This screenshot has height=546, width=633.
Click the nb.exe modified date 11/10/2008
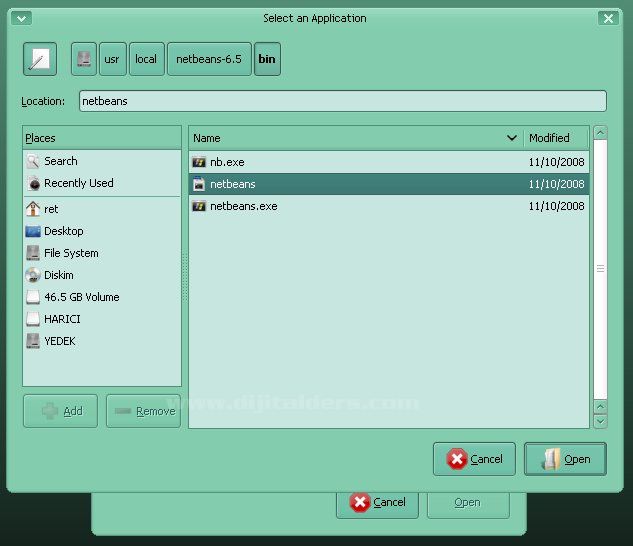[x=556, y=162]
